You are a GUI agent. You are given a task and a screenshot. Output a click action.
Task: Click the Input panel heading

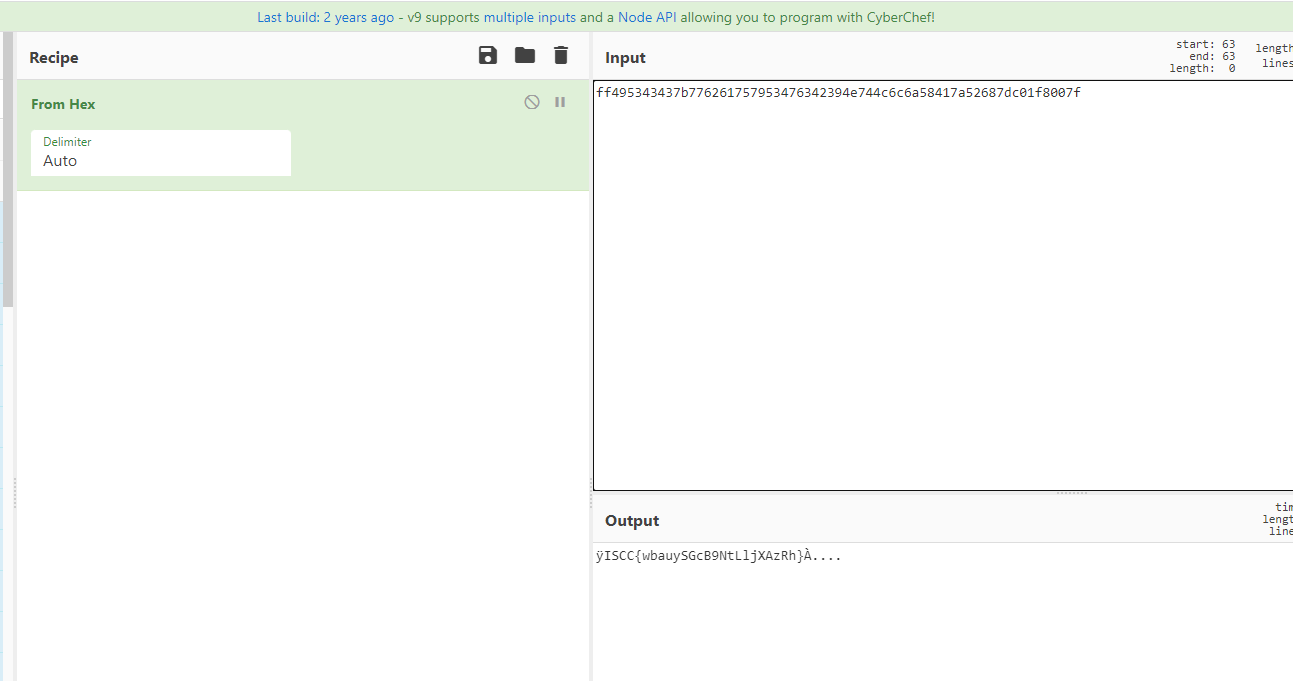625,58
